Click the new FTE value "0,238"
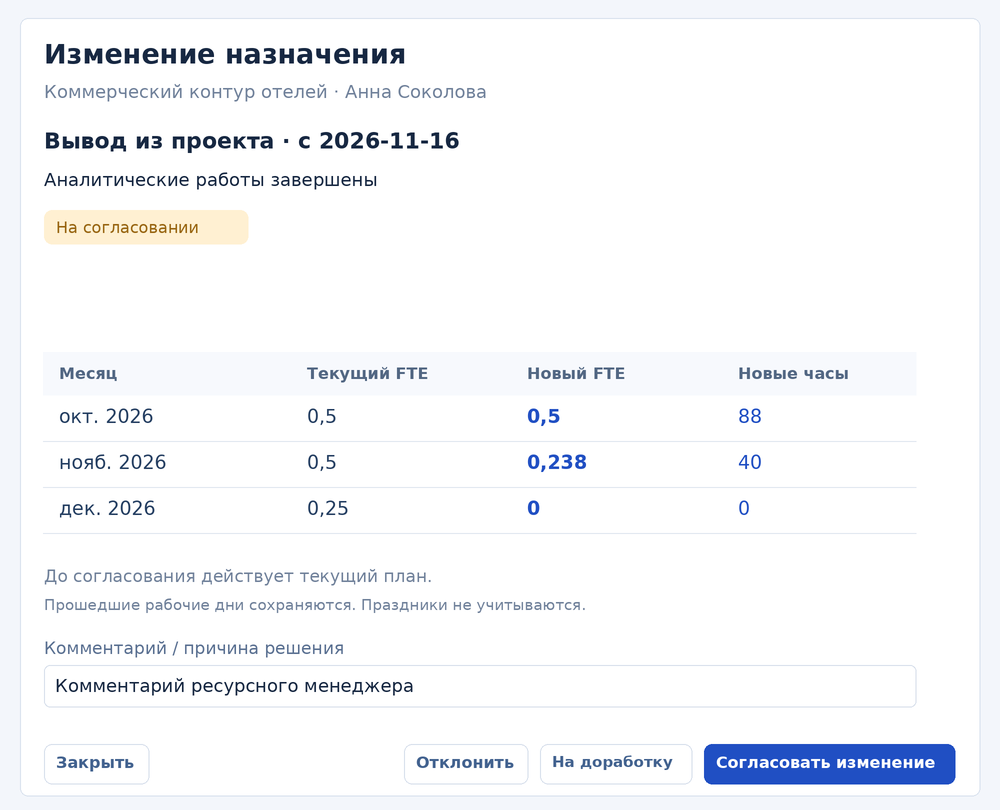Image resolution: width=1000 pixels, height=810 pixels. coord(557,462)
